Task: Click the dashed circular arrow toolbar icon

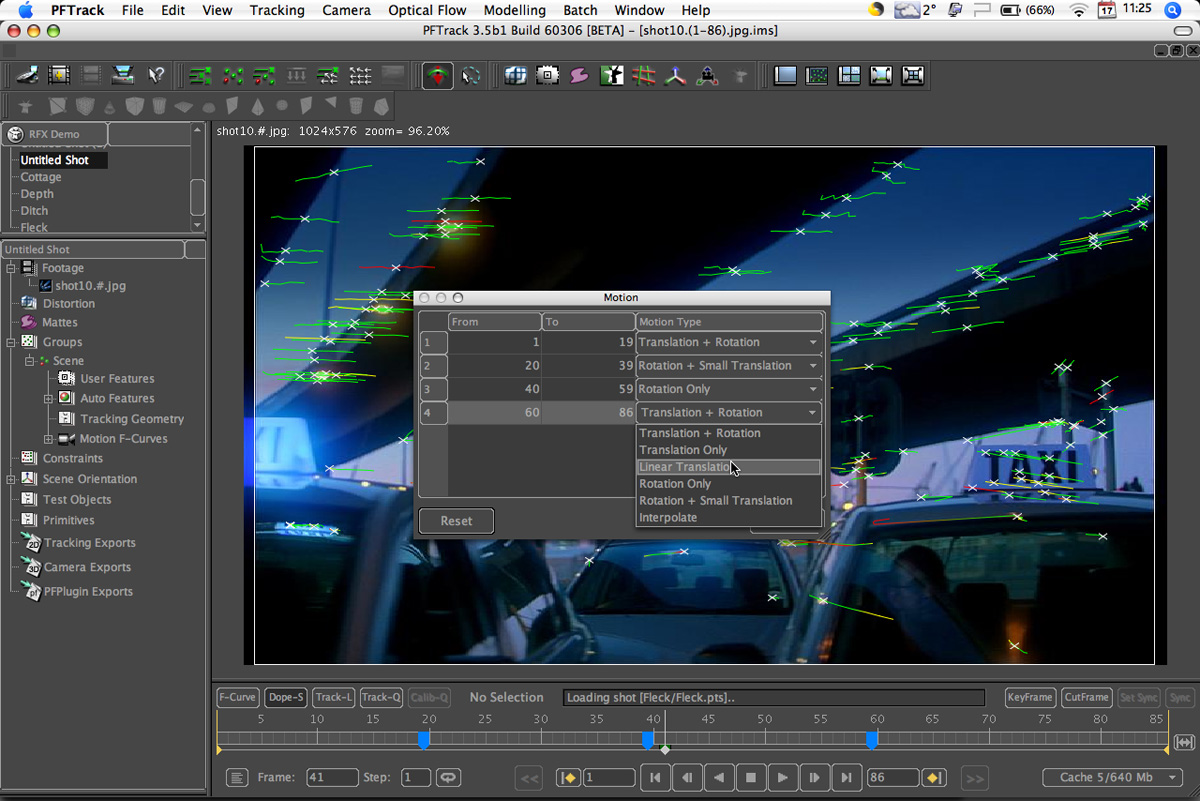Action: (x=470, y=75)
